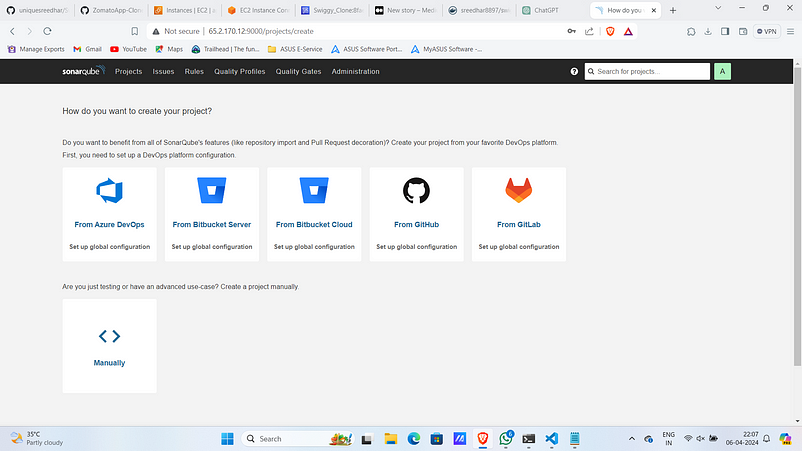Close the How do you tab
This screenshot has width=802, height=451.
pyautogui.click(x=654, y=10)
